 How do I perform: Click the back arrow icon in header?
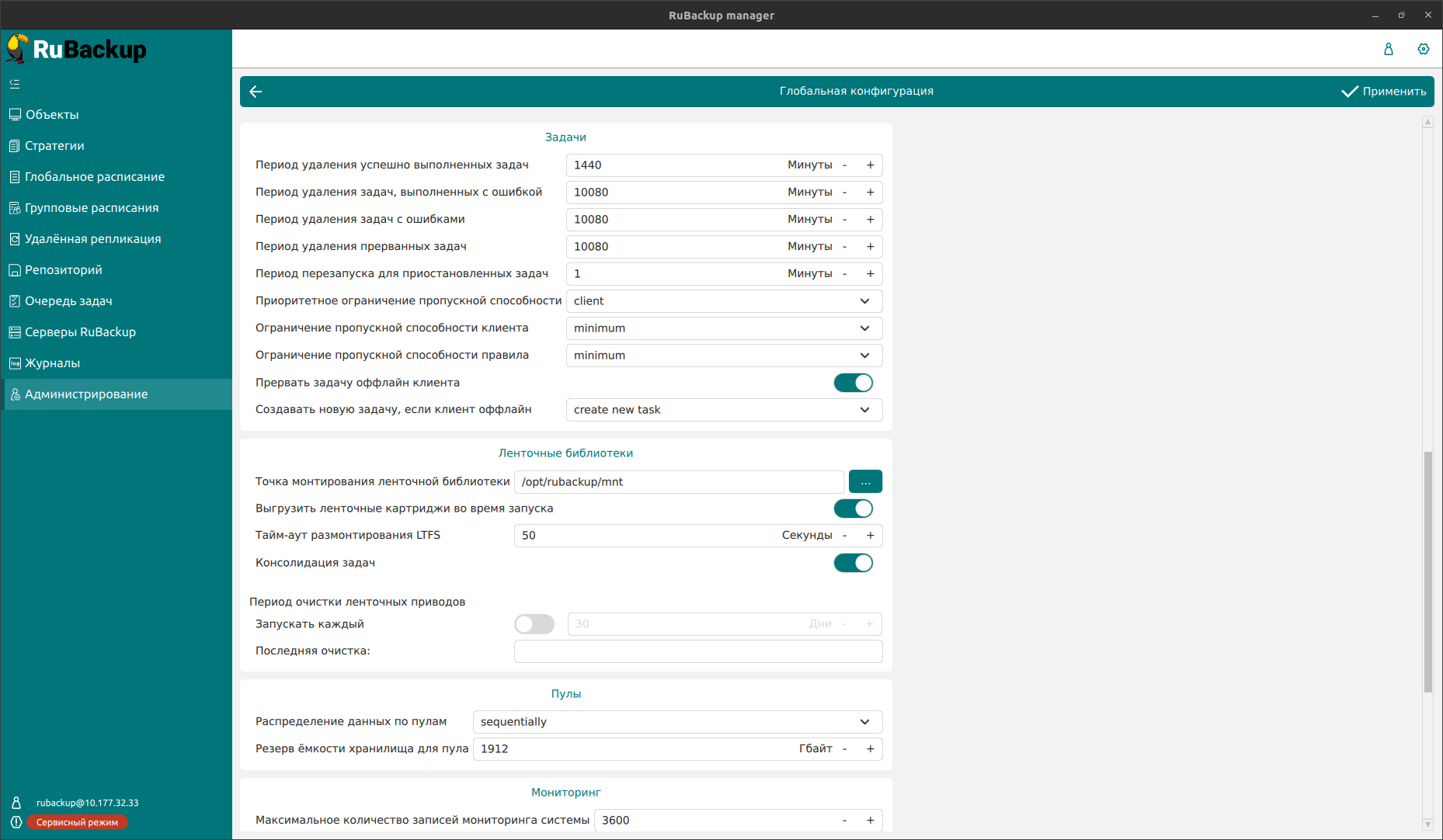point(256,92)
